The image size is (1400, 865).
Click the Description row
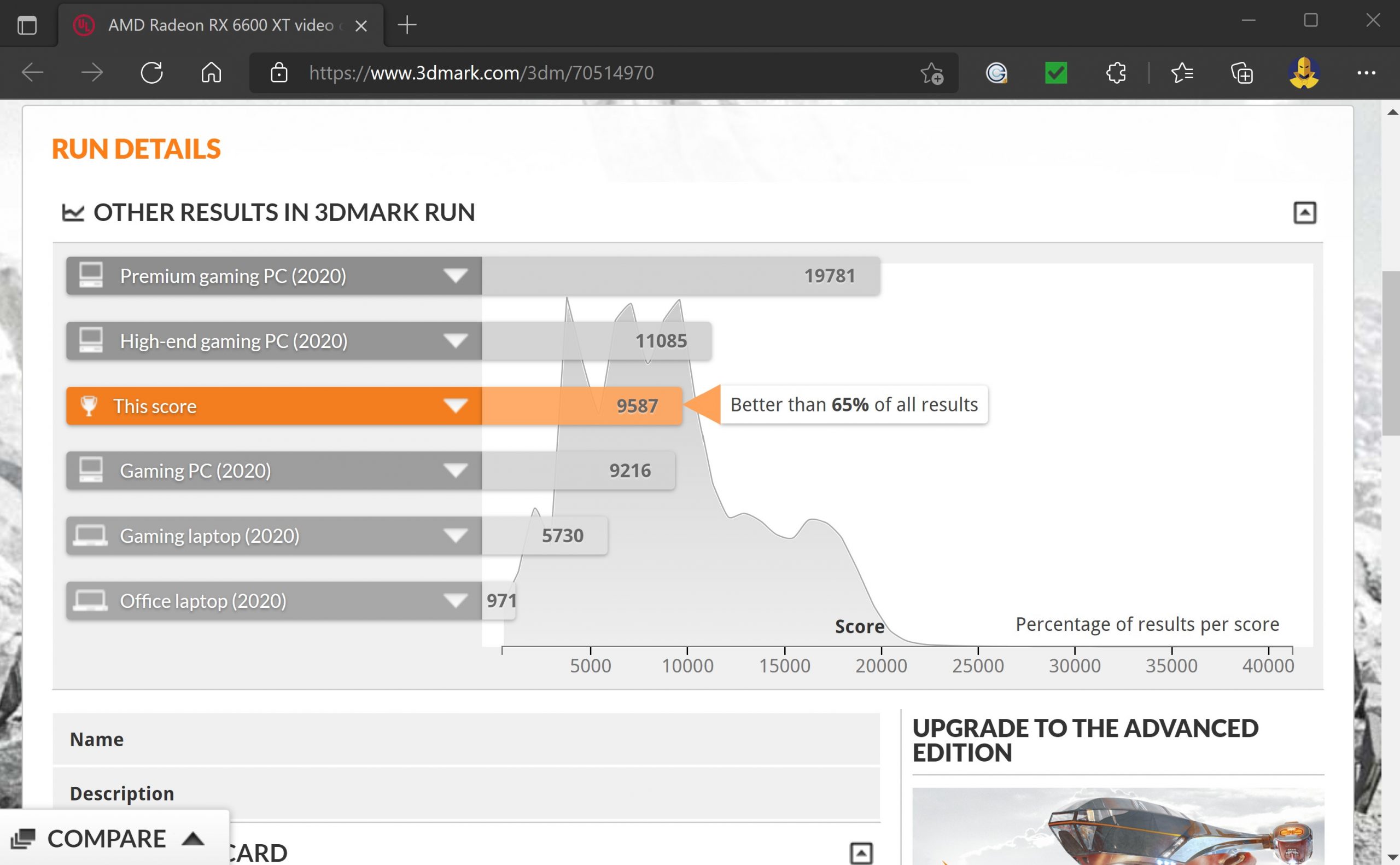tap(466, 793)
